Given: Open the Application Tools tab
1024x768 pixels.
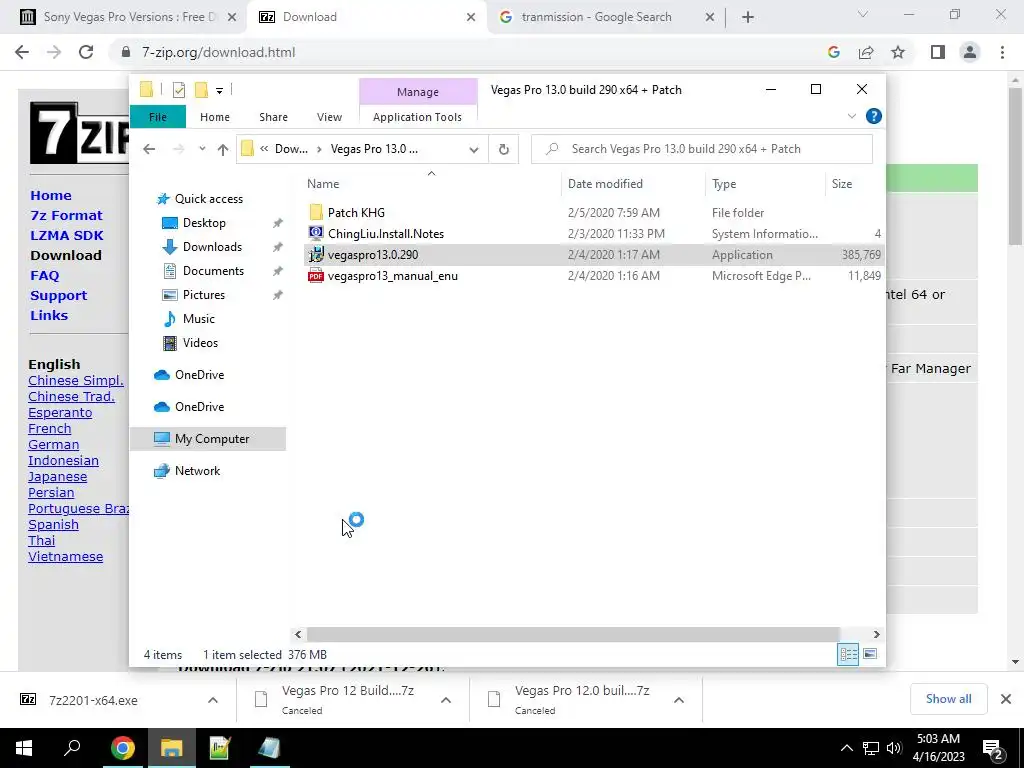Looking at the screenshot, I should (417, 117).
